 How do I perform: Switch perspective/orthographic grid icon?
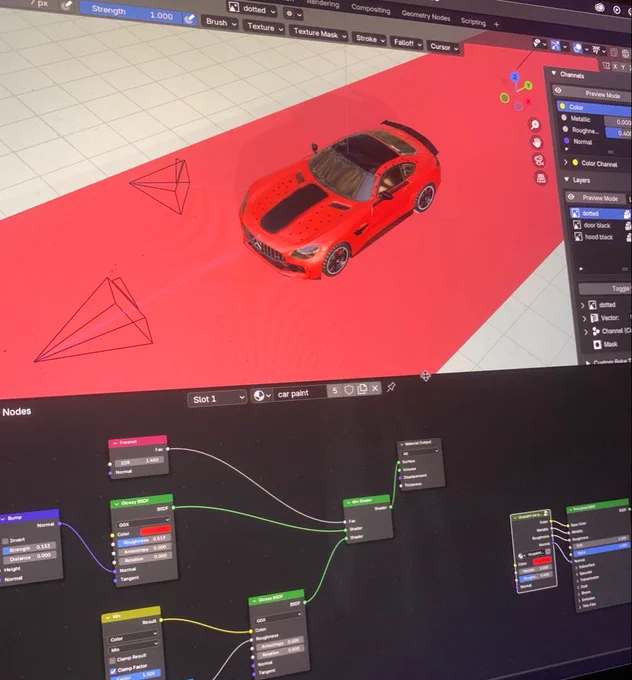(541, 178)
